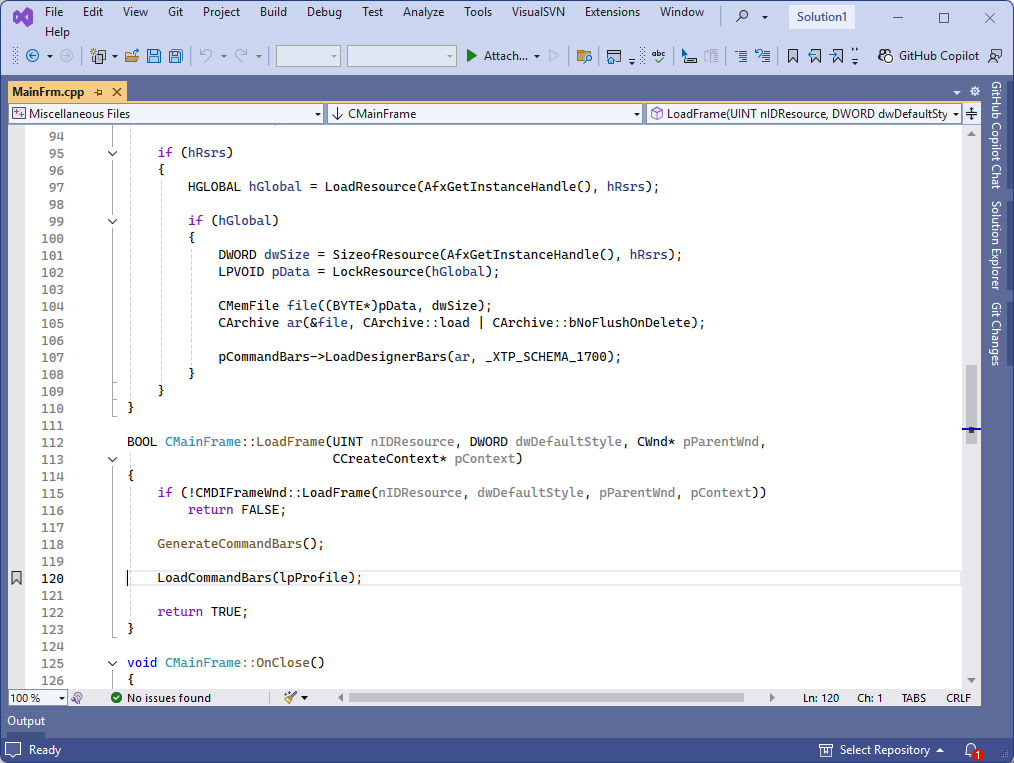Viewport: 1014px width, 763px height.
Task: Click the bookmark glyph on line 120
Action: [x=17, y=578]
